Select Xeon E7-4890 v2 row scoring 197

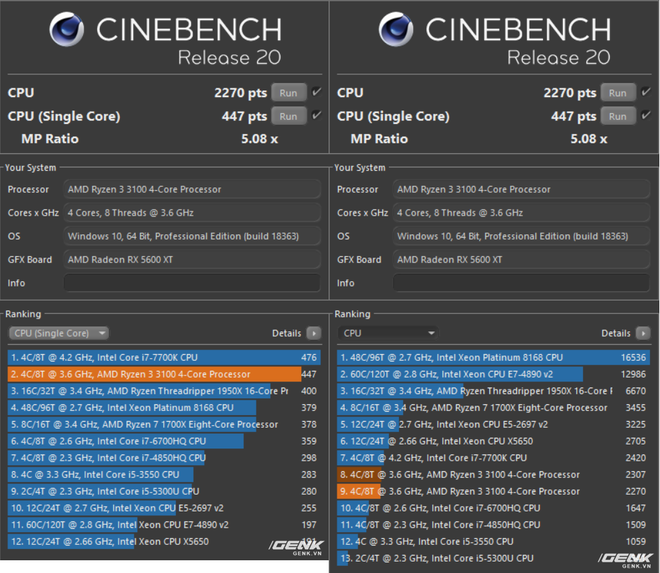click(164, 525)
